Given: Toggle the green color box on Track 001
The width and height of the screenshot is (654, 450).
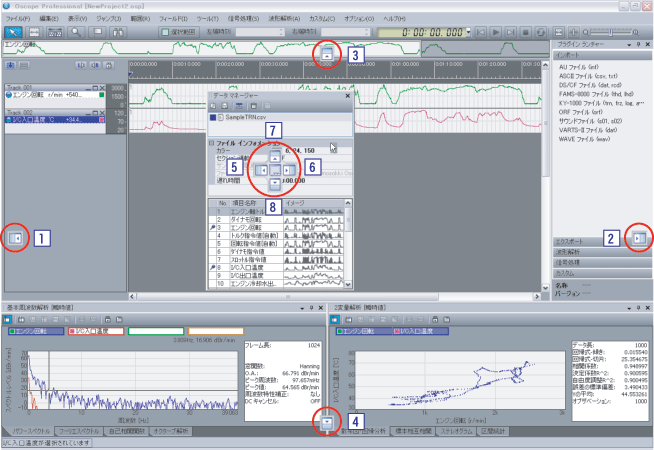Looking at the screenshot, I should pyautogui.click(x=101, y=95).
